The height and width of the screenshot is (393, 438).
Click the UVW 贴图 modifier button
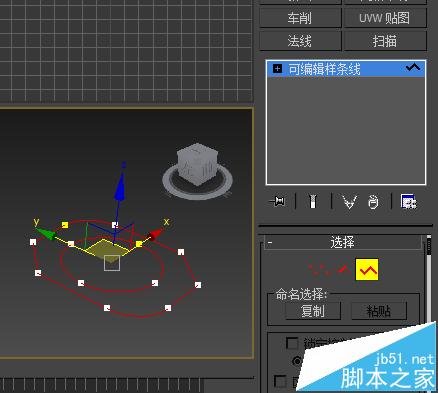(x=385, y=18)
